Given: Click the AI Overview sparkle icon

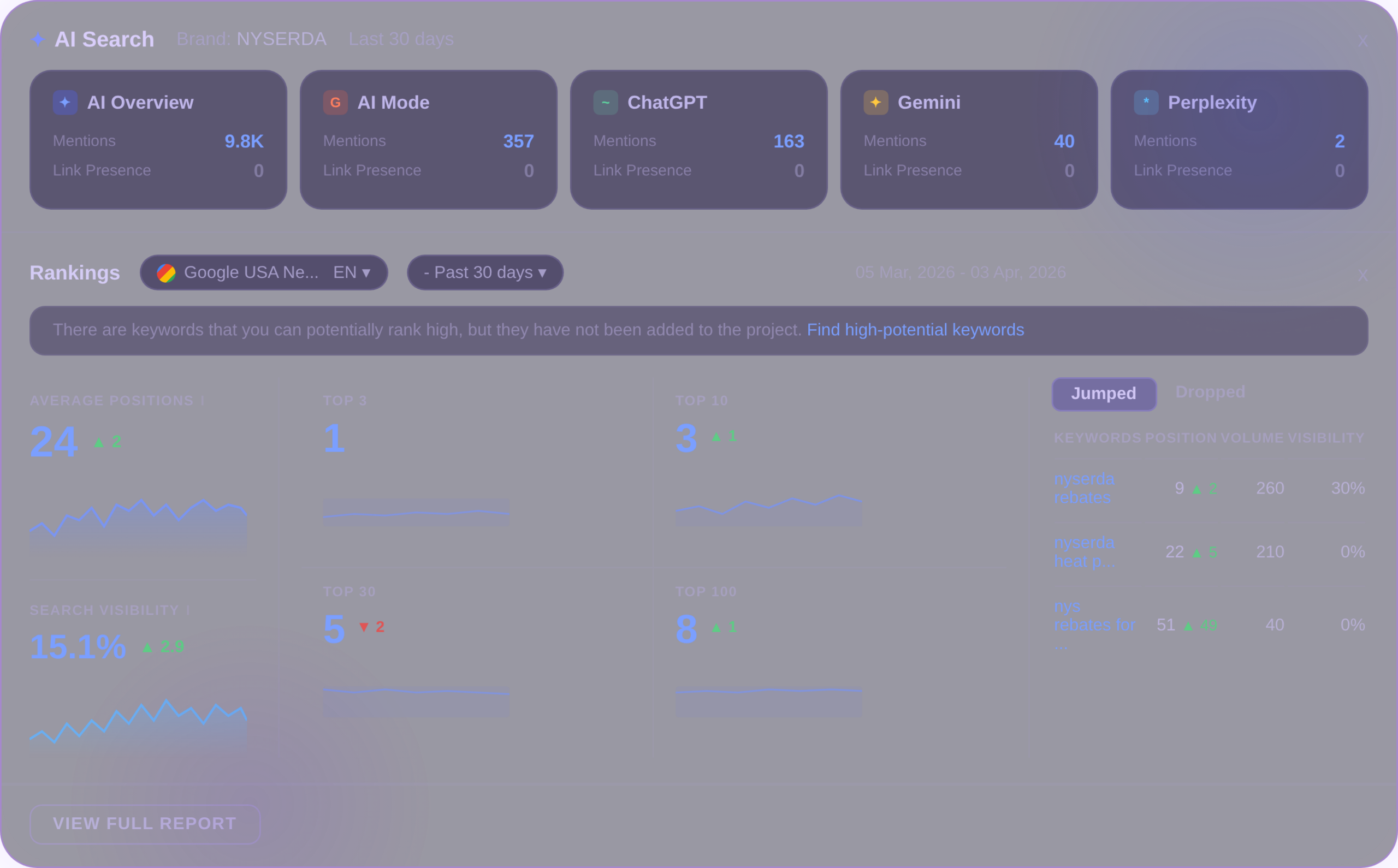Looking at the screenshot, I should (64, 102).
